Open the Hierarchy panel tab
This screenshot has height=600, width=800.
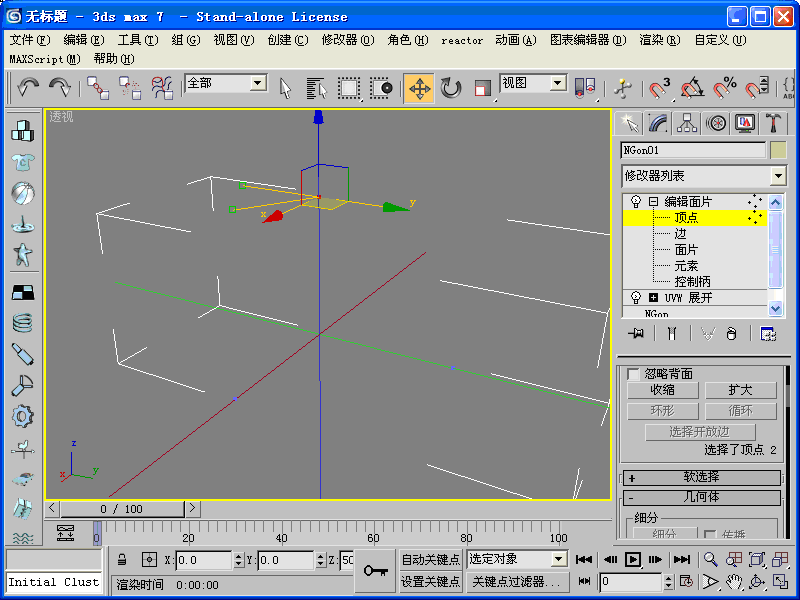pos(686,123)
